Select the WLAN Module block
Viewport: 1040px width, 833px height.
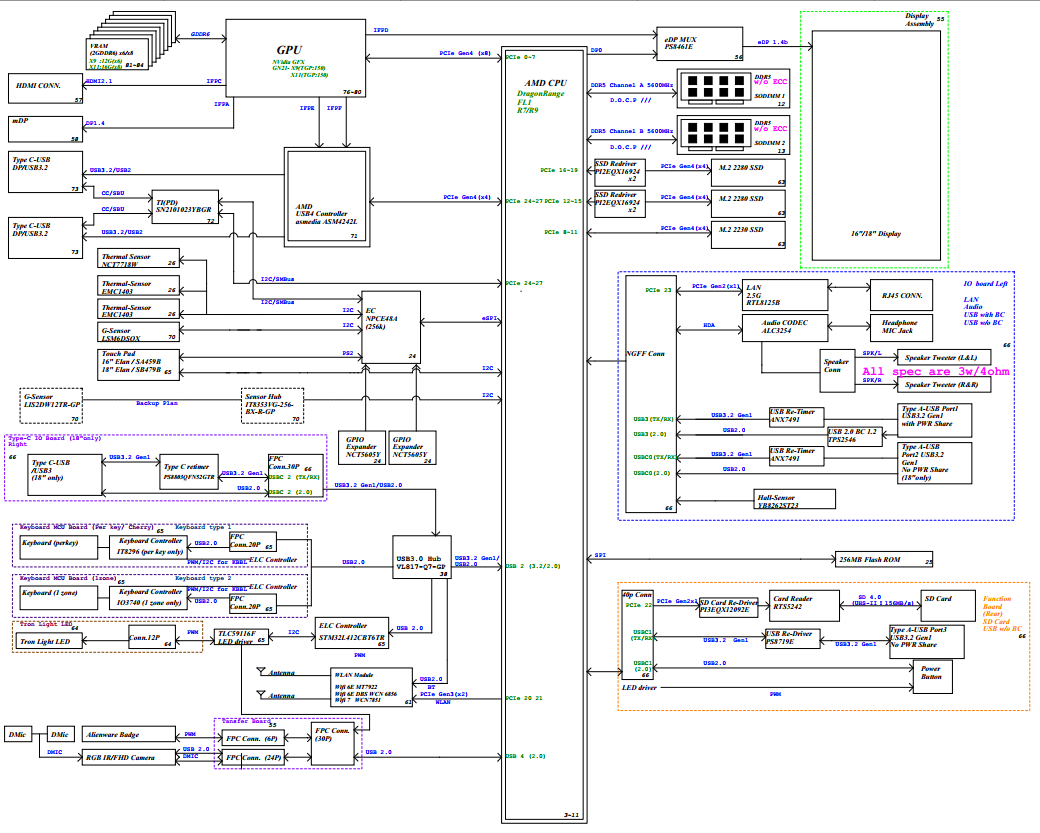coord(371,687)
